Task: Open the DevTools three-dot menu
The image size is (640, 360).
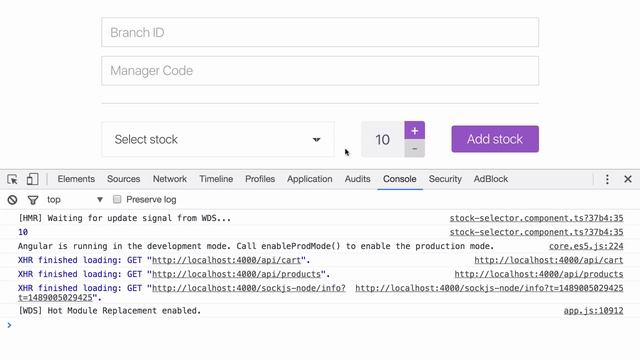Action: (607, 179)
